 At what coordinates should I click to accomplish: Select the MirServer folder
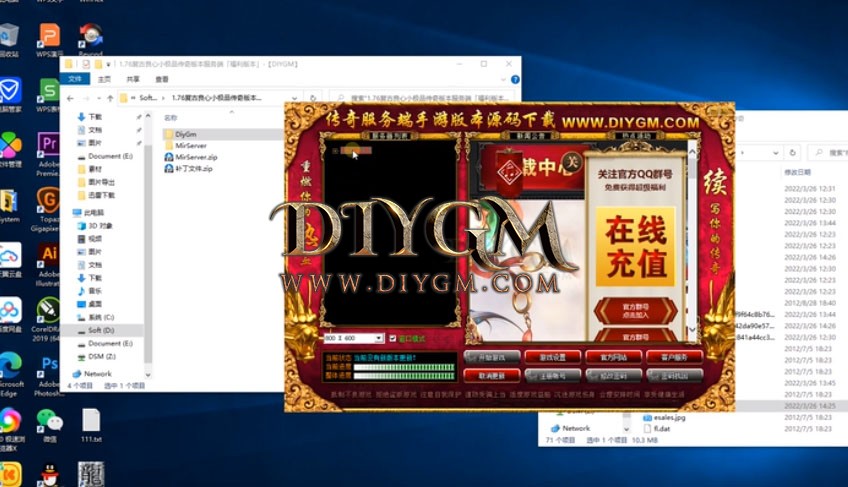pyautogui.click(x=185, y=146)
